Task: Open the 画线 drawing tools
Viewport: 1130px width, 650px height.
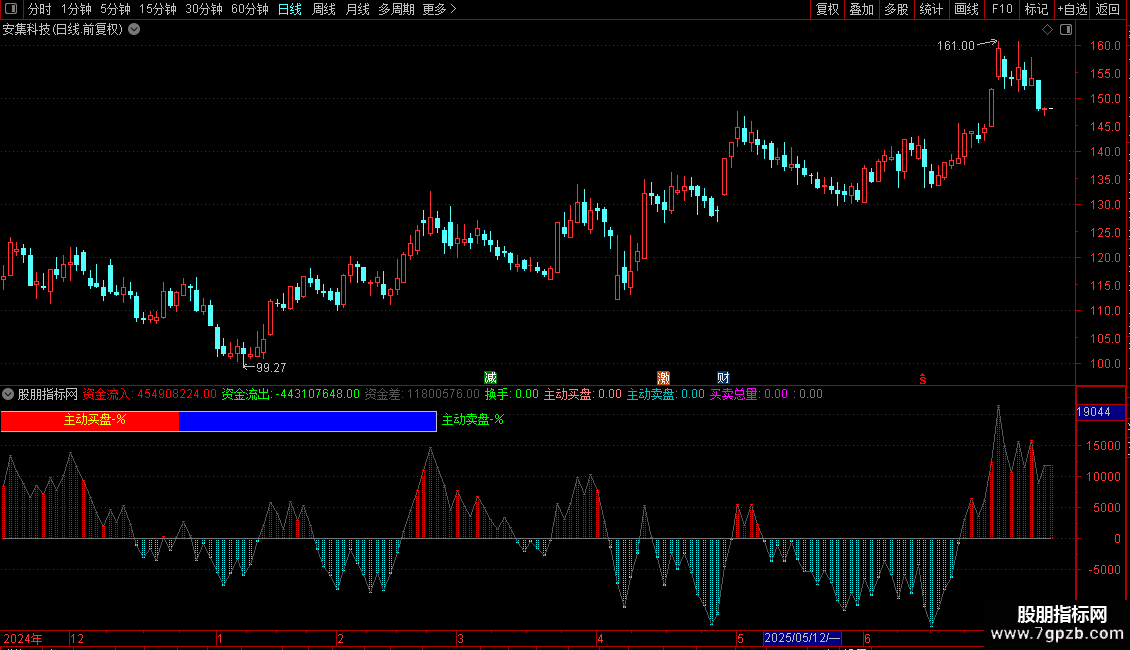Action: pos(966,9)
